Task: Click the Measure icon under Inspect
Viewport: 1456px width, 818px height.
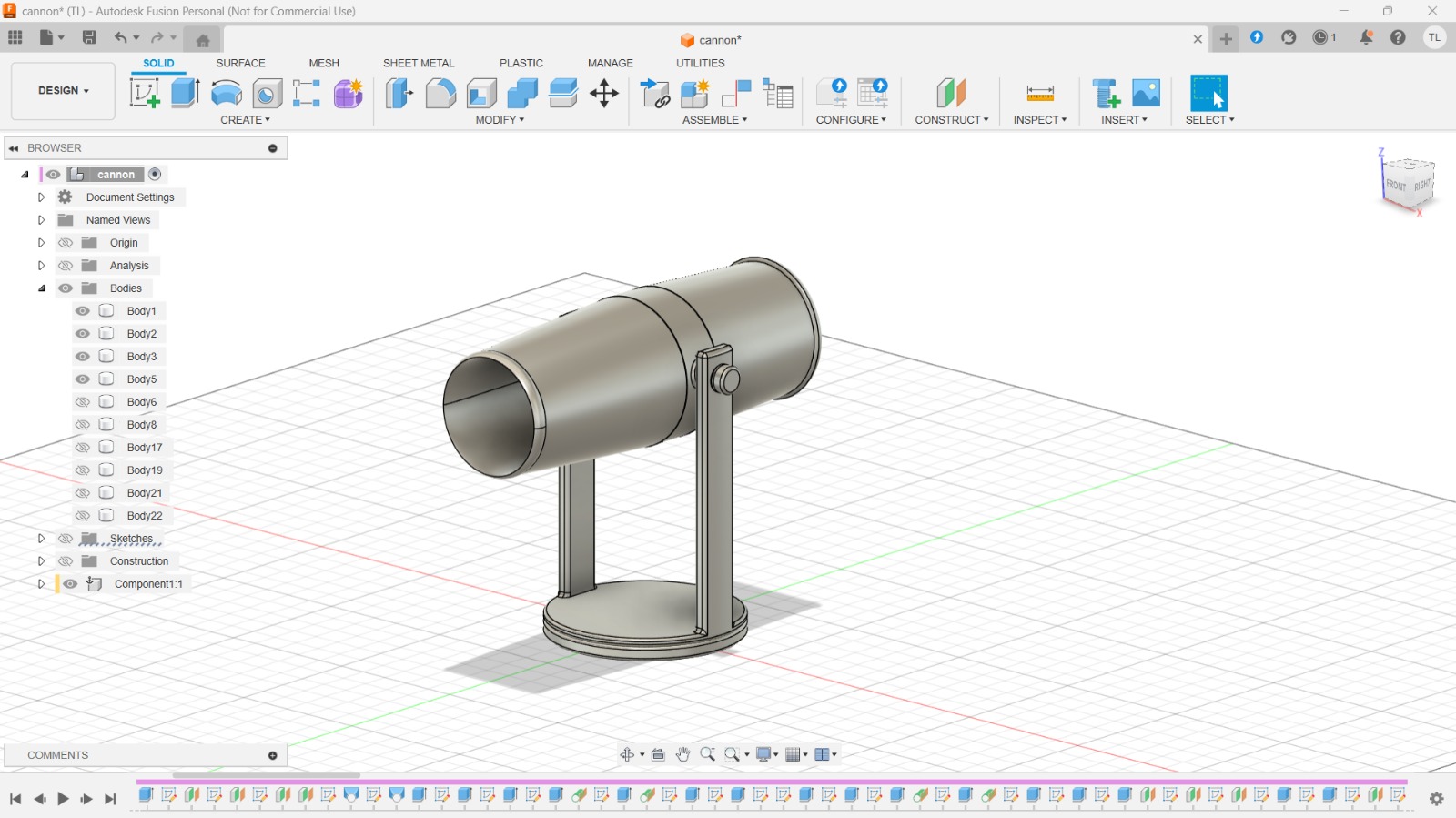Action: pyautogui.click(x=1039, y=93)
